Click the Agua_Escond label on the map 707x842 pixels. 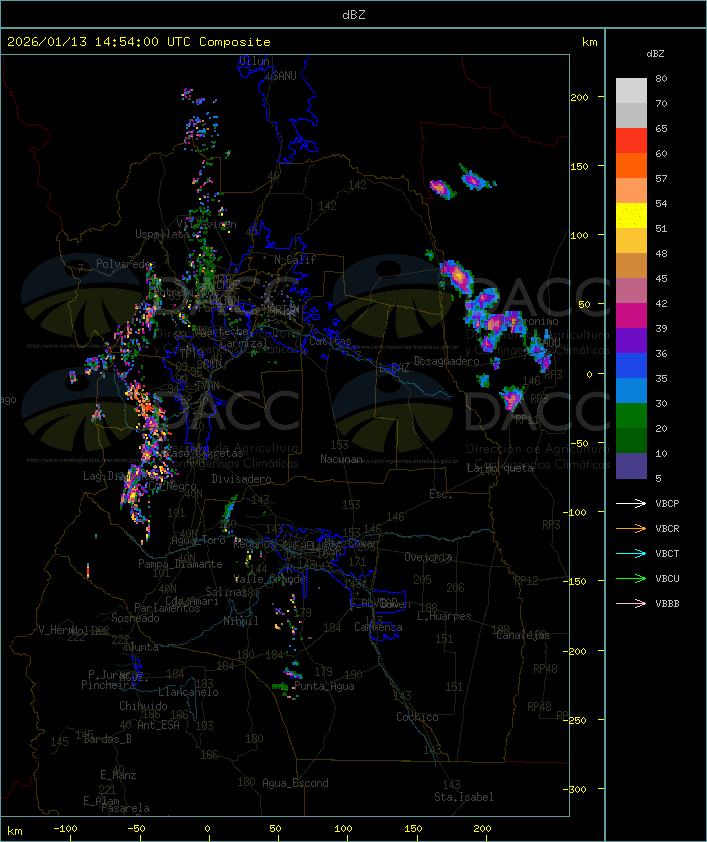point(295,783)
